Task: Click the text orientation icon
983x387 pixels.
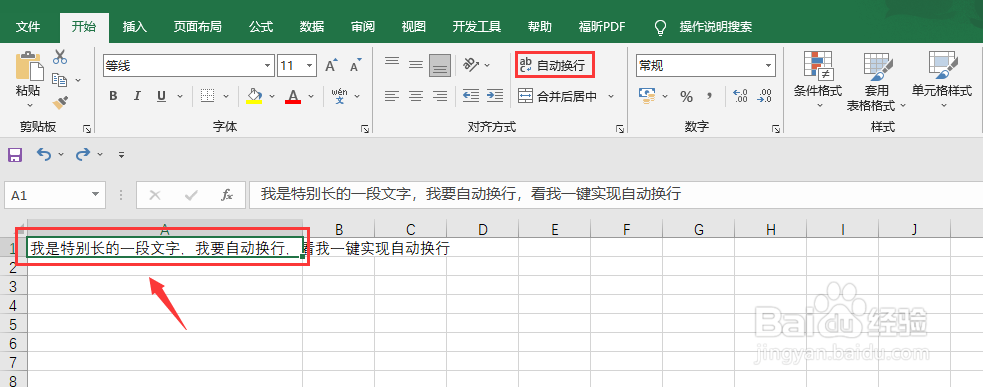Action: click(x=471, y=65)
